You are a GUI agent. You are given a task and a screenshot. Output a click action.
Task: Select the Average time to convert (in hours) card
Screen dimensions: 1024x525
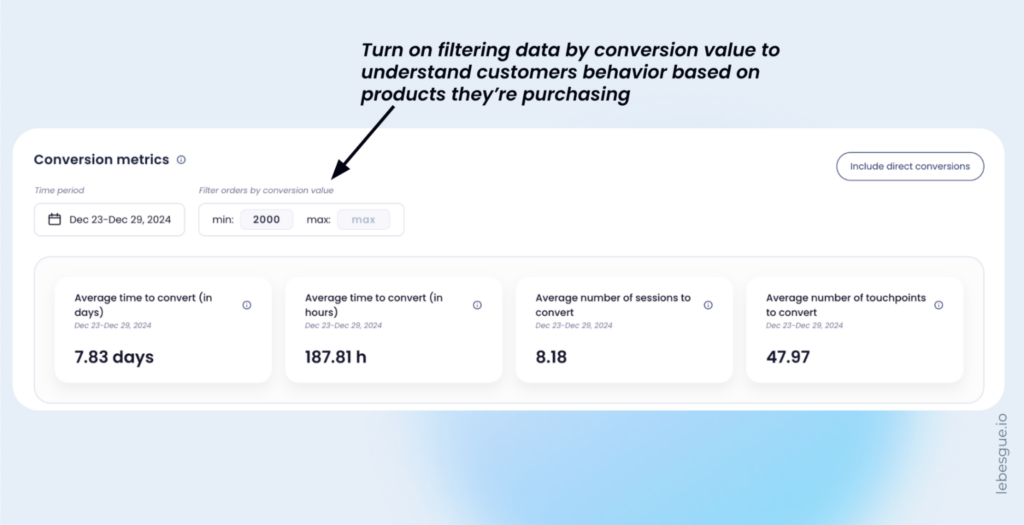(394, 330)
